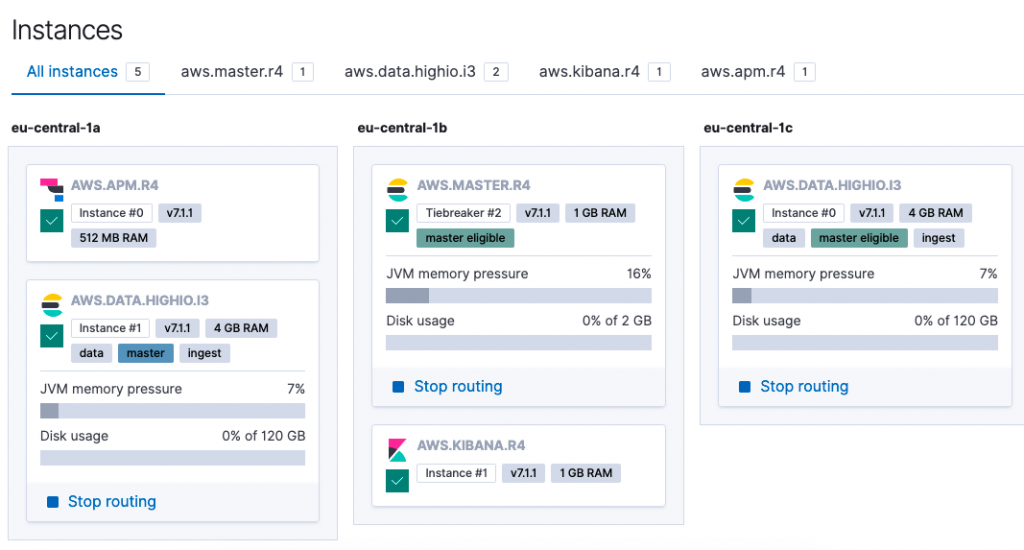The image size is (1024, 550).
Task: Click the 512 MB RAM badge
Action: pos(114,238)
